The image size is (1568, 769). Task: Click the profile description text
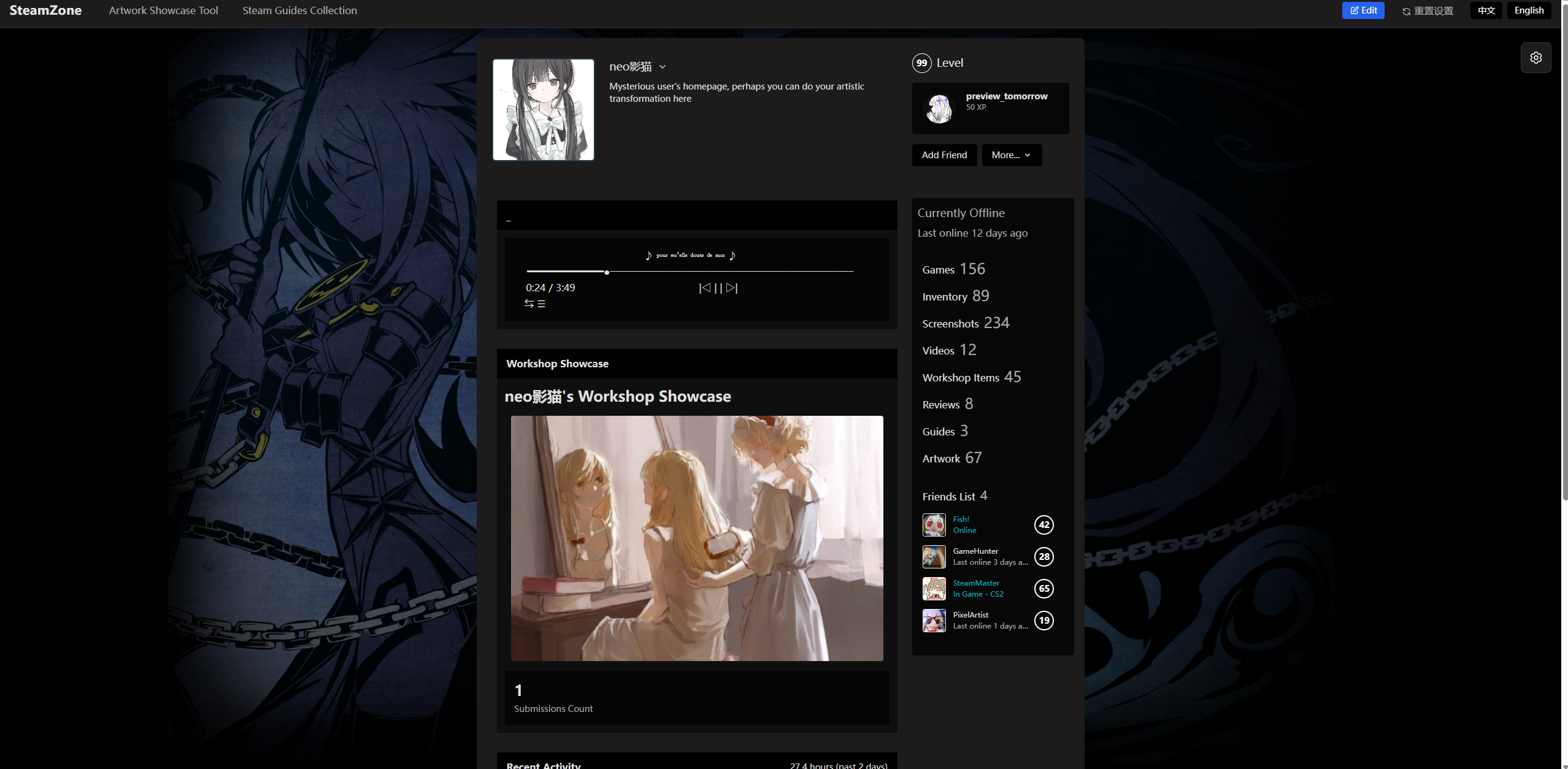(737, 93)
